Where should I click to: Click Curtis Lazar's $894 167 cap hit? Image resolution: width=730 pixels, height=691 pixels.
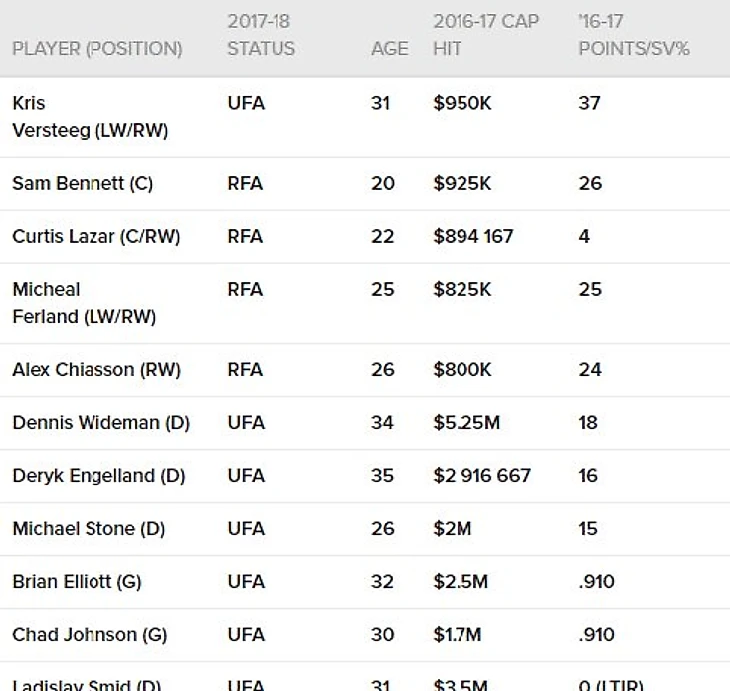[473, 236]
